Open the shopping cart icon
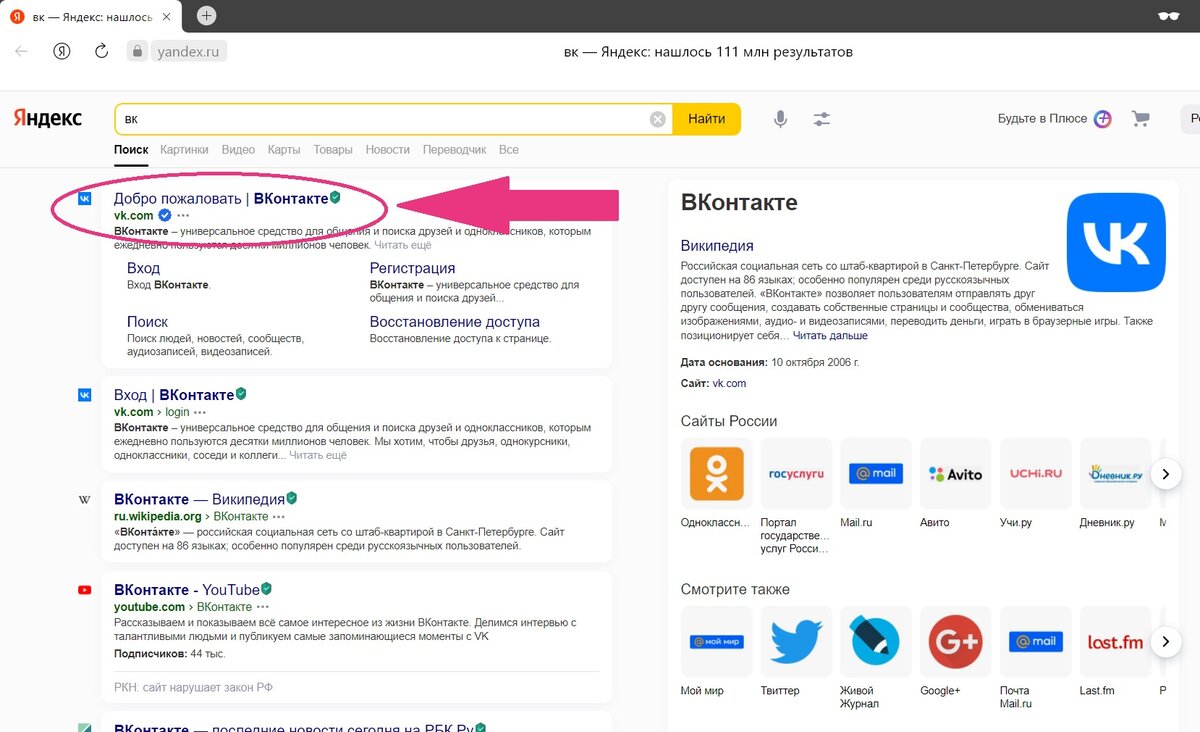1200x732 pixels. click(1140, 118)
